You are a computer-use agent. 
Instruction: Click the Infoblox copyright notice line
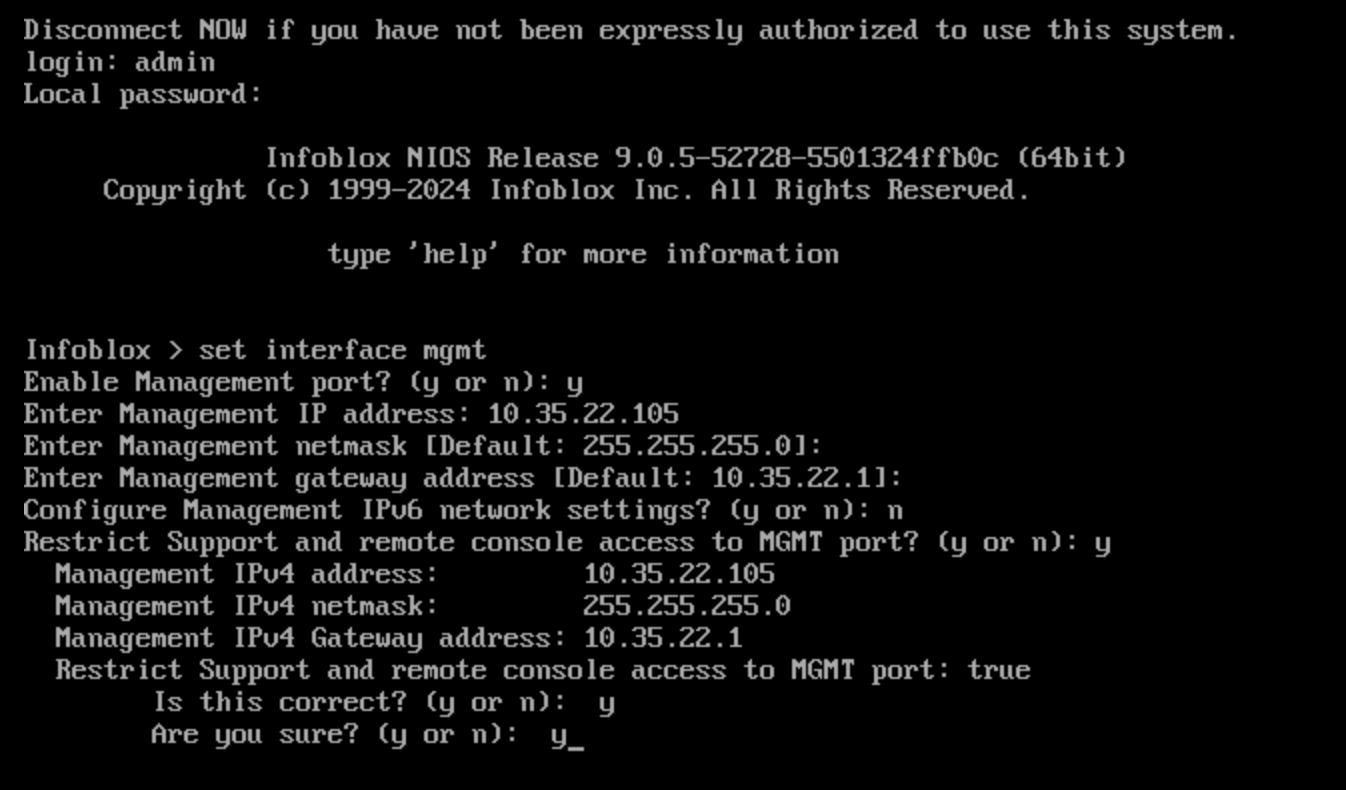(x=566, y=190)
